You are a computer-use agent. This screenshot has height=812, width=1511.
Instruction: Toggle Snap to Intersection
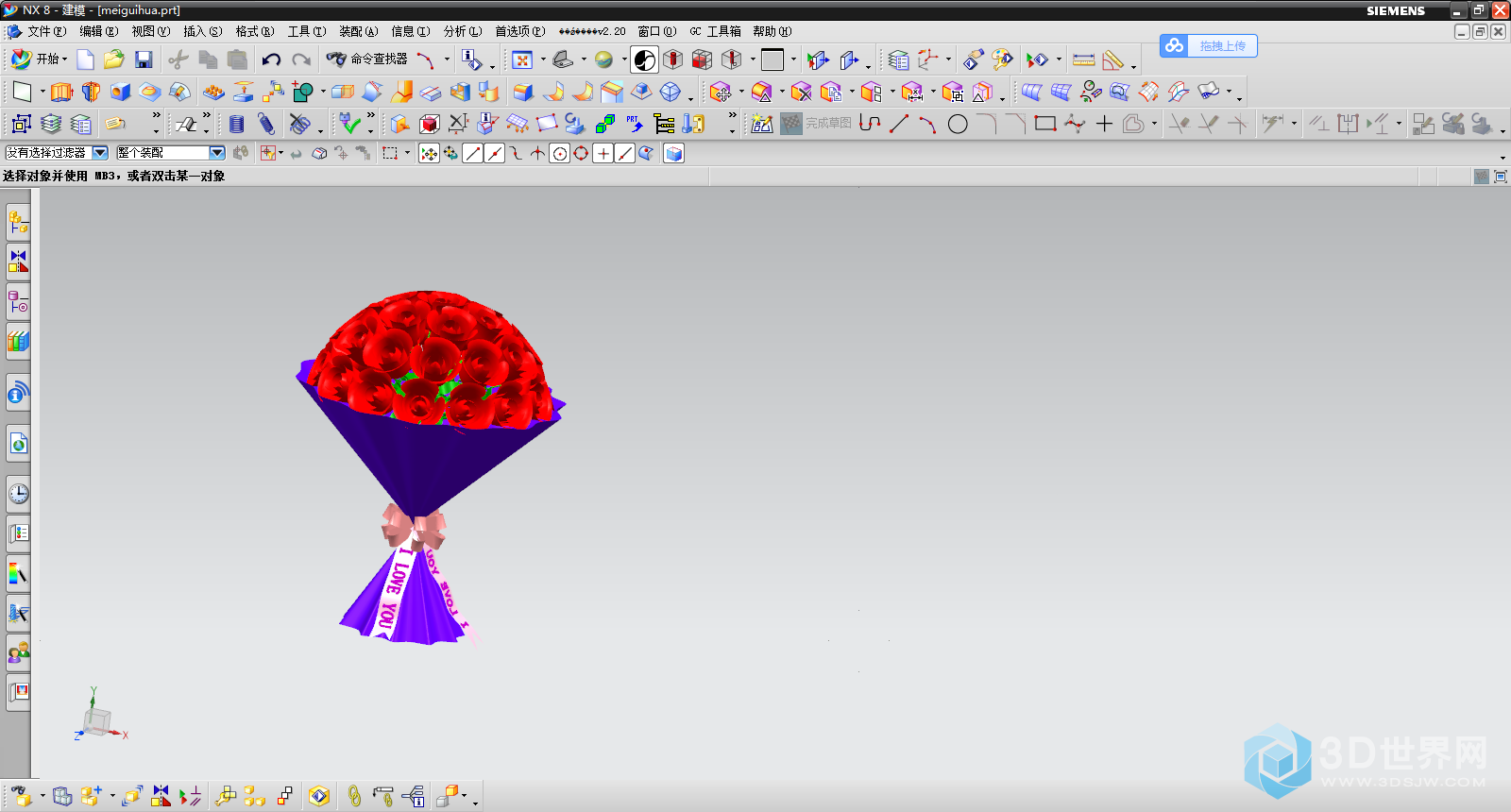coord(537,153)
